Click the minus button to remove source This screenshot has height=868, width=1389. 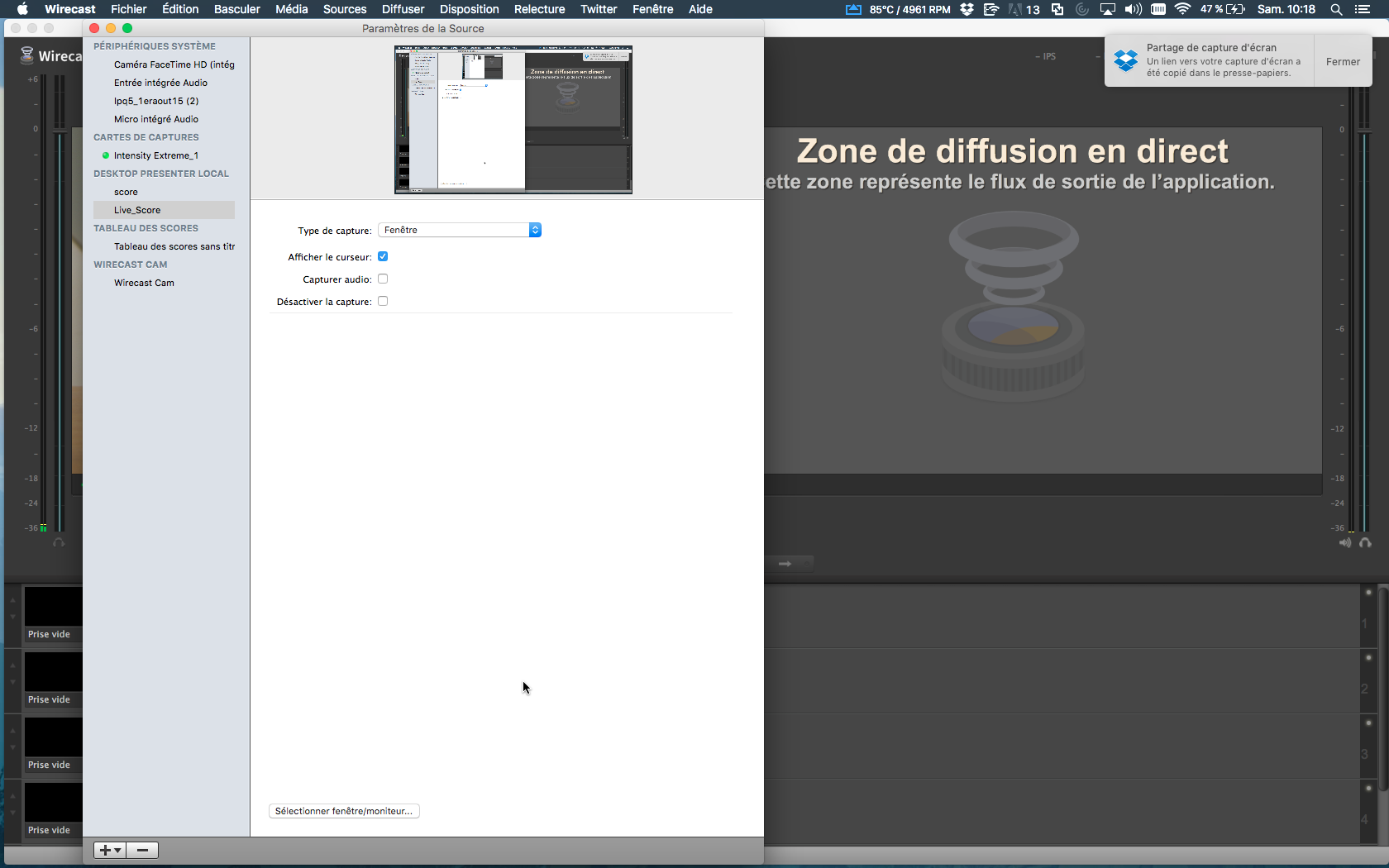142,850
